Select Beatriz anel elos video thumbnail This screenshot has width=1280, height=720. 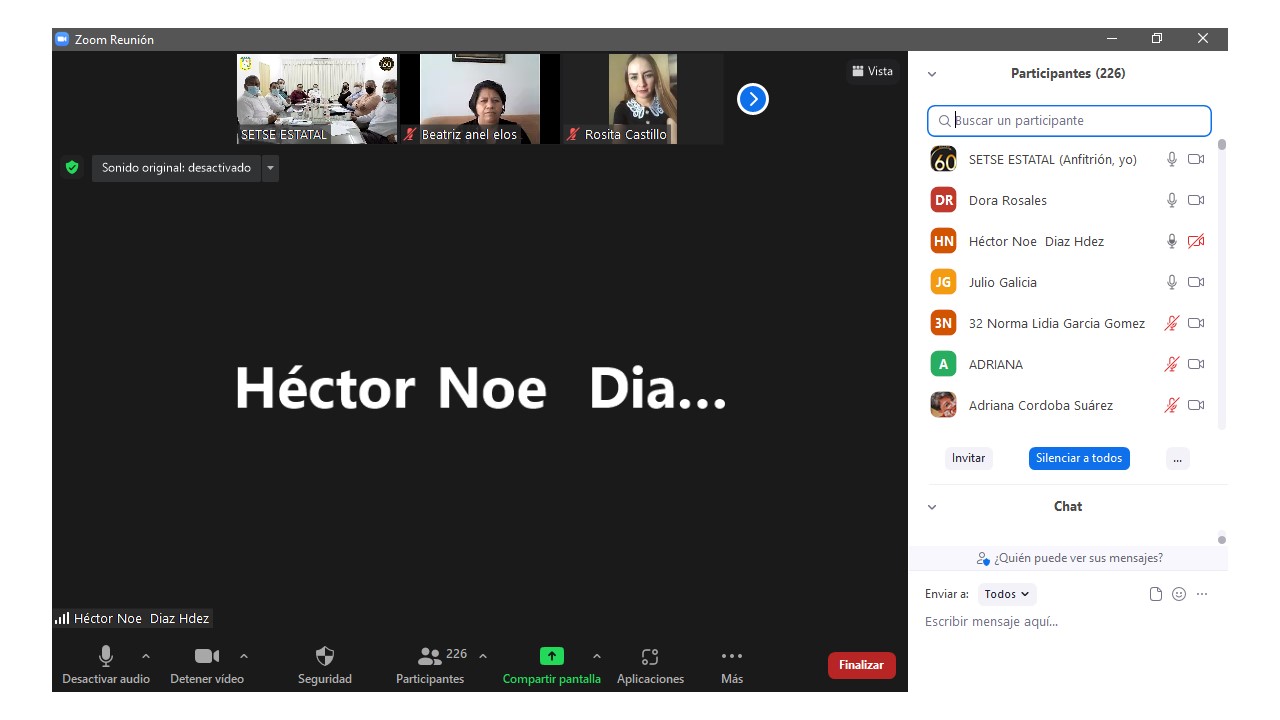click(480, 99)
